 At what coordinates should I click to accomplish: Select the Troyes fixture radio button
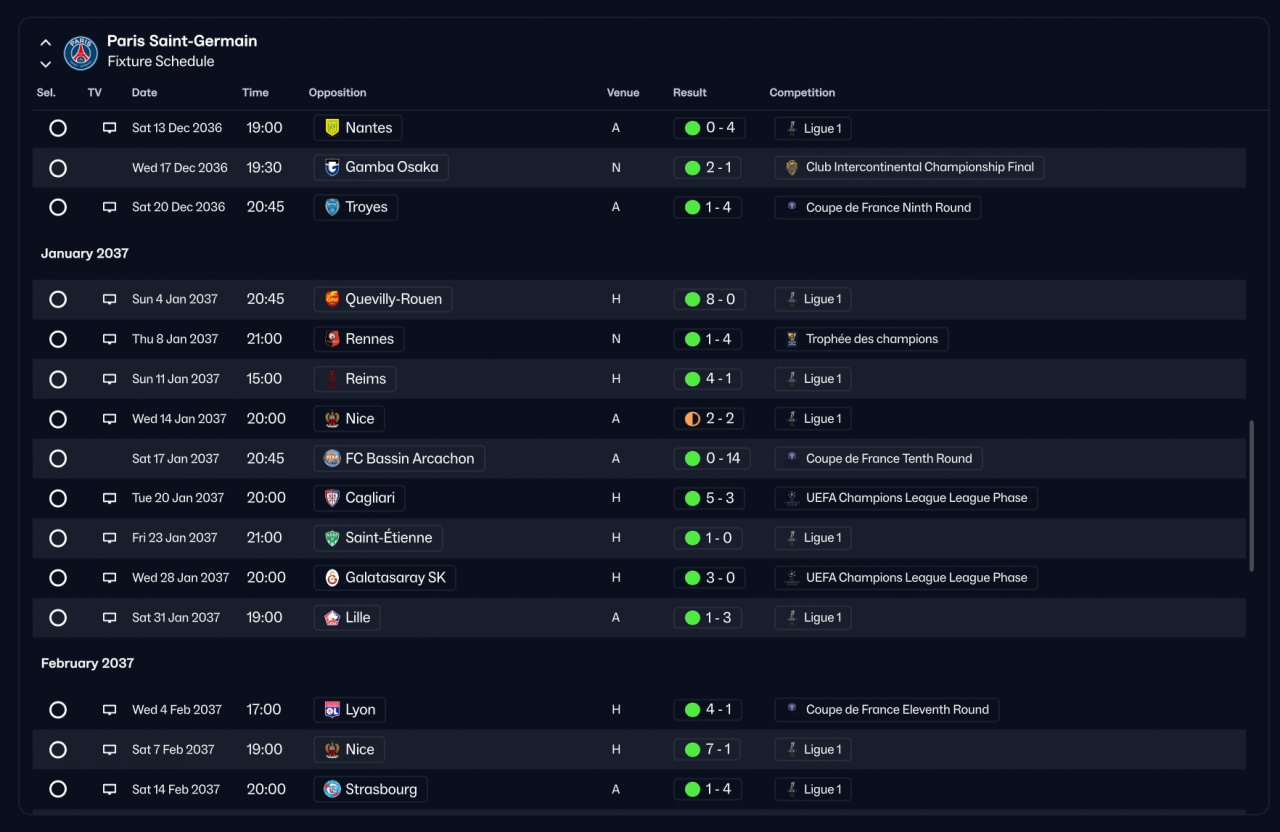pos(58,207)
